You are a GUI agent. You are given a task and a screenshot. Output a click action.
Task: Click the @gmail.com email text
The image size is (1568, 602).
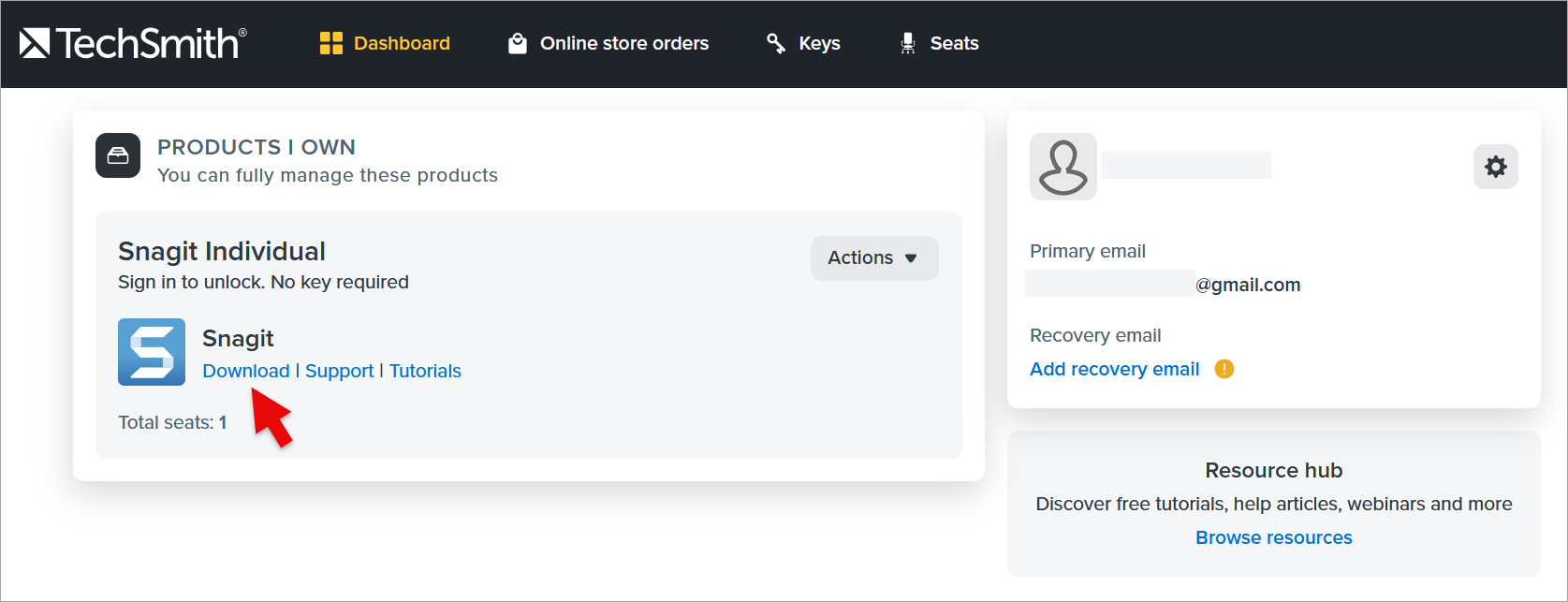pyautogui.click(x=1248, y=285)
